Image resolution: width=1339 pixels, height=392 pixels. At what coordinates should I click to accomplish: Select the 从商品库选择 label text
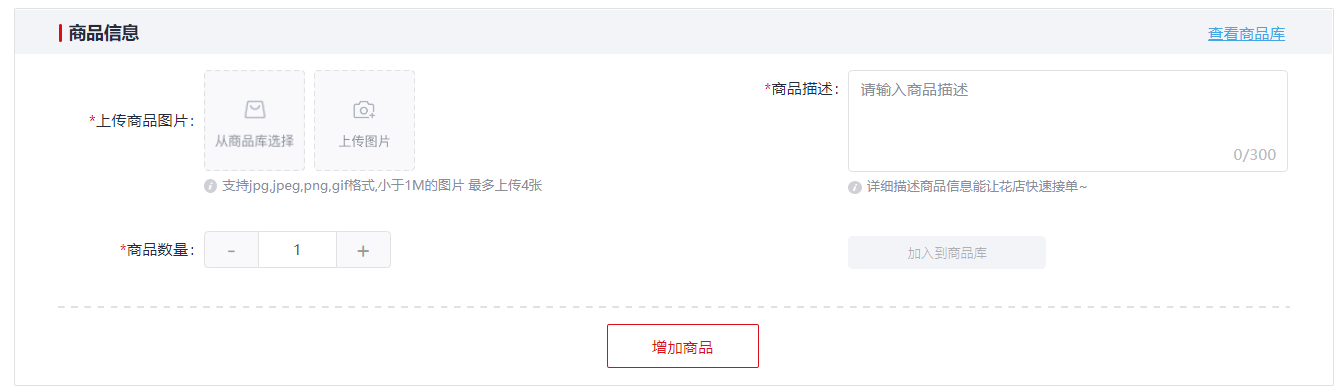click(254, 141)
